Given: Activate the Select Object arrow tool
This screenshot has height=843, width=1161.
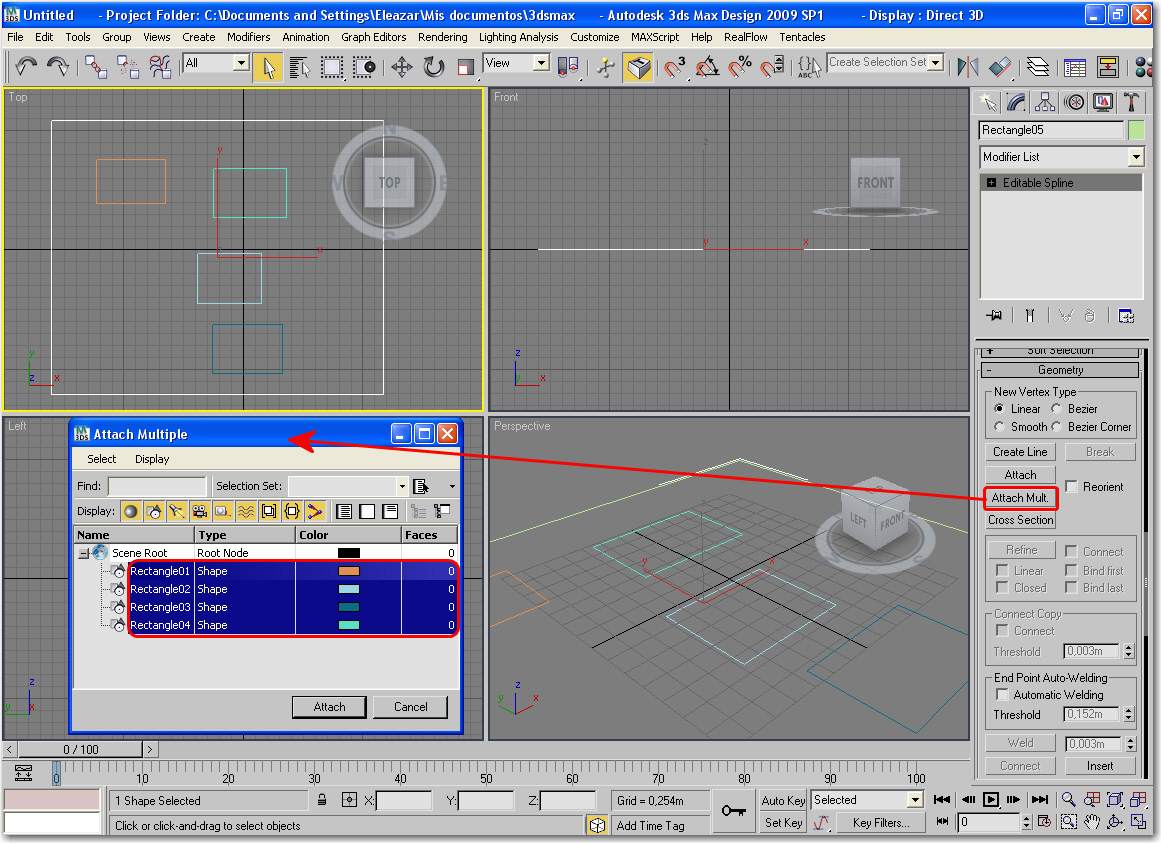Looking at the screenshot, I should tap(268, 67).
